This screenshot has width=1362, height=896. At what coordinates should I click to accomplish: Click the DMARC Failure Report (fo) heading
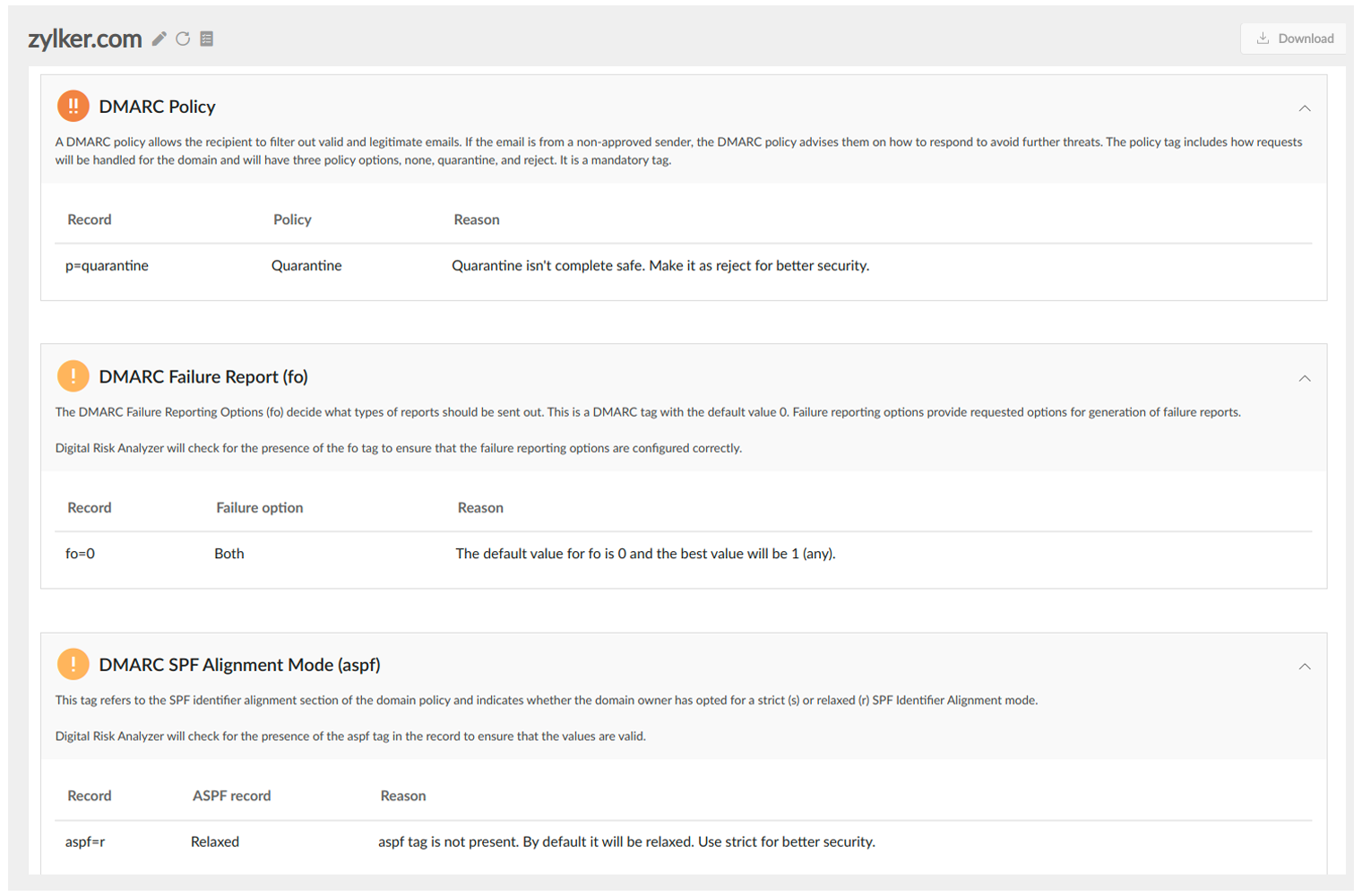point(203,376)
